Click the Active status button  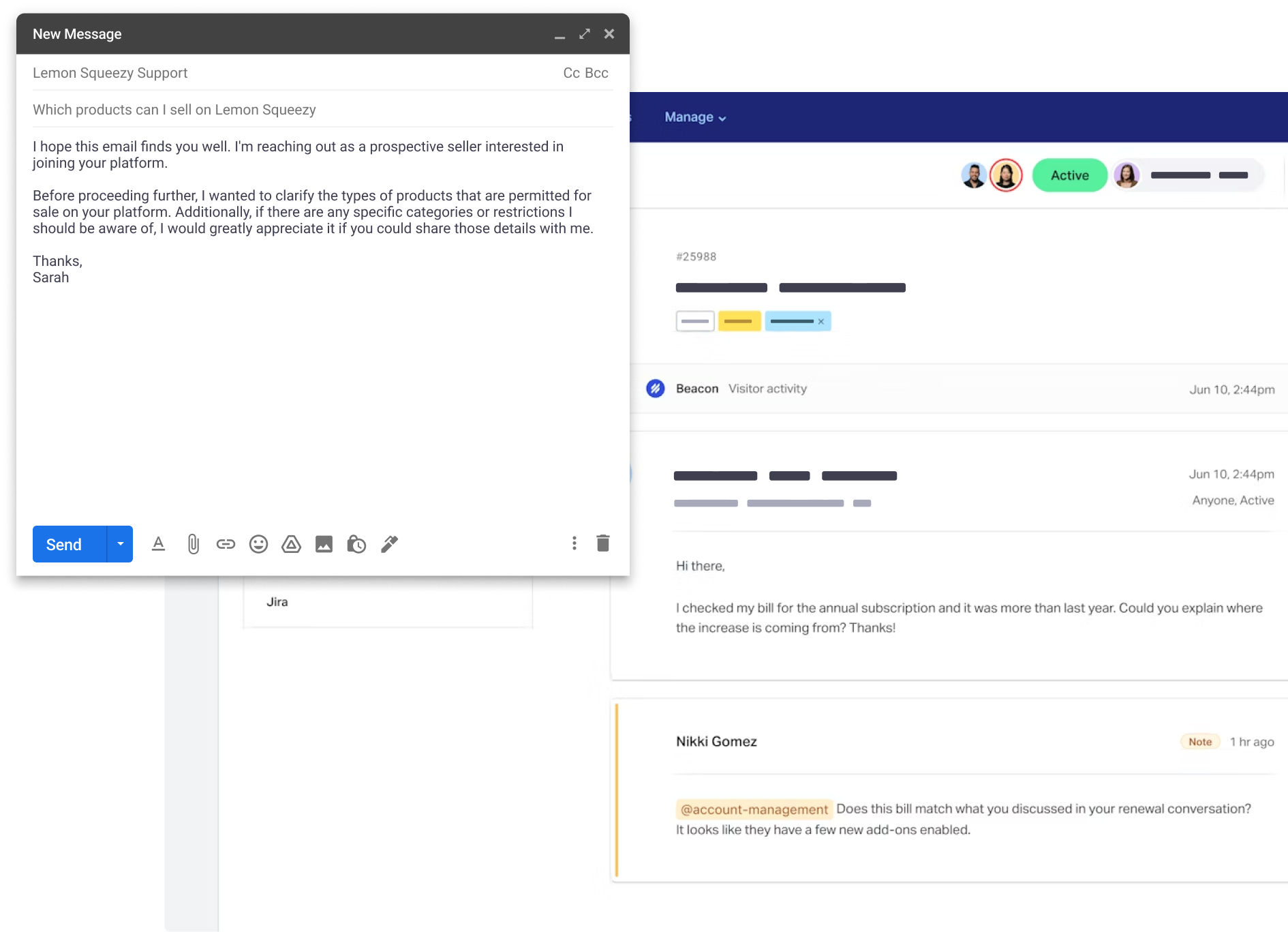coord(1069,175)
